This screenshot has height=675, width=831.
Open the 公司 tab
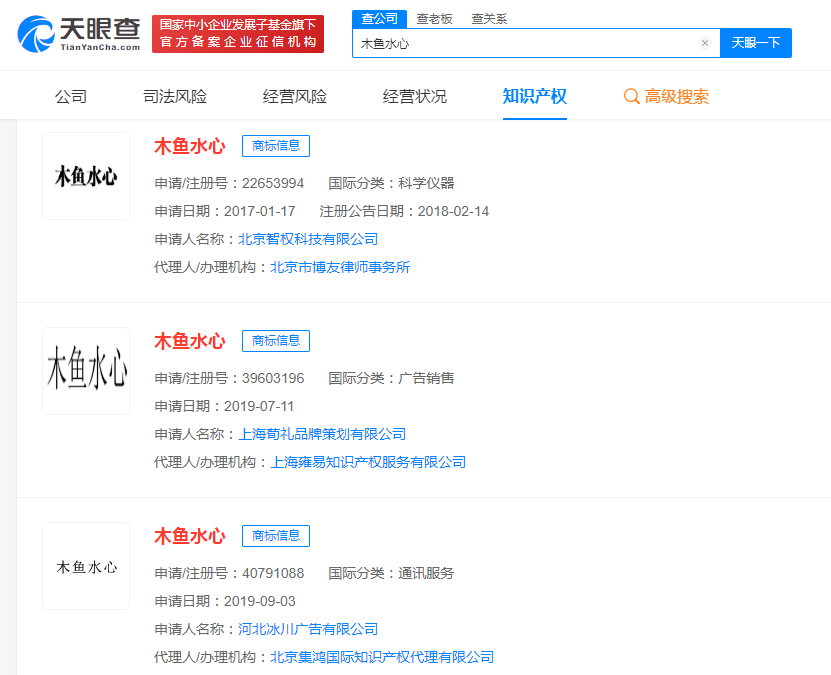point(71,96)
